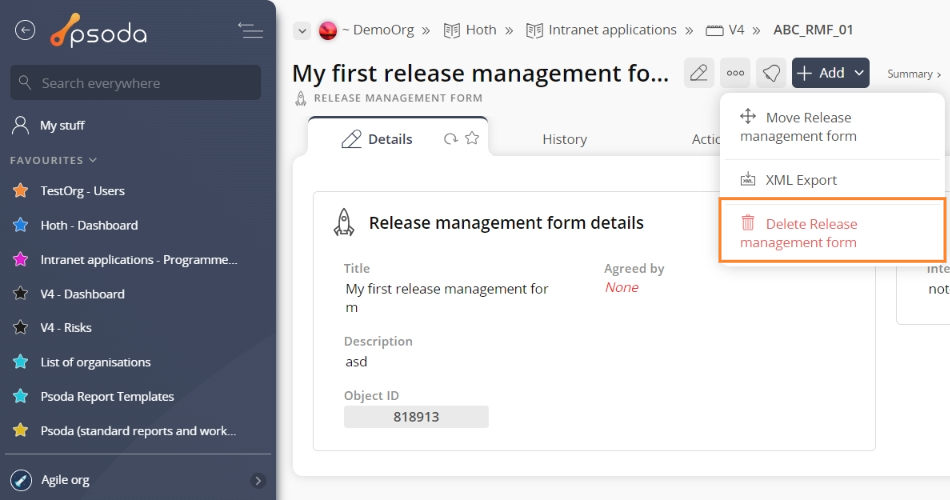
Task: Collapse the Favourites section chevron
Action: [93, 160]
